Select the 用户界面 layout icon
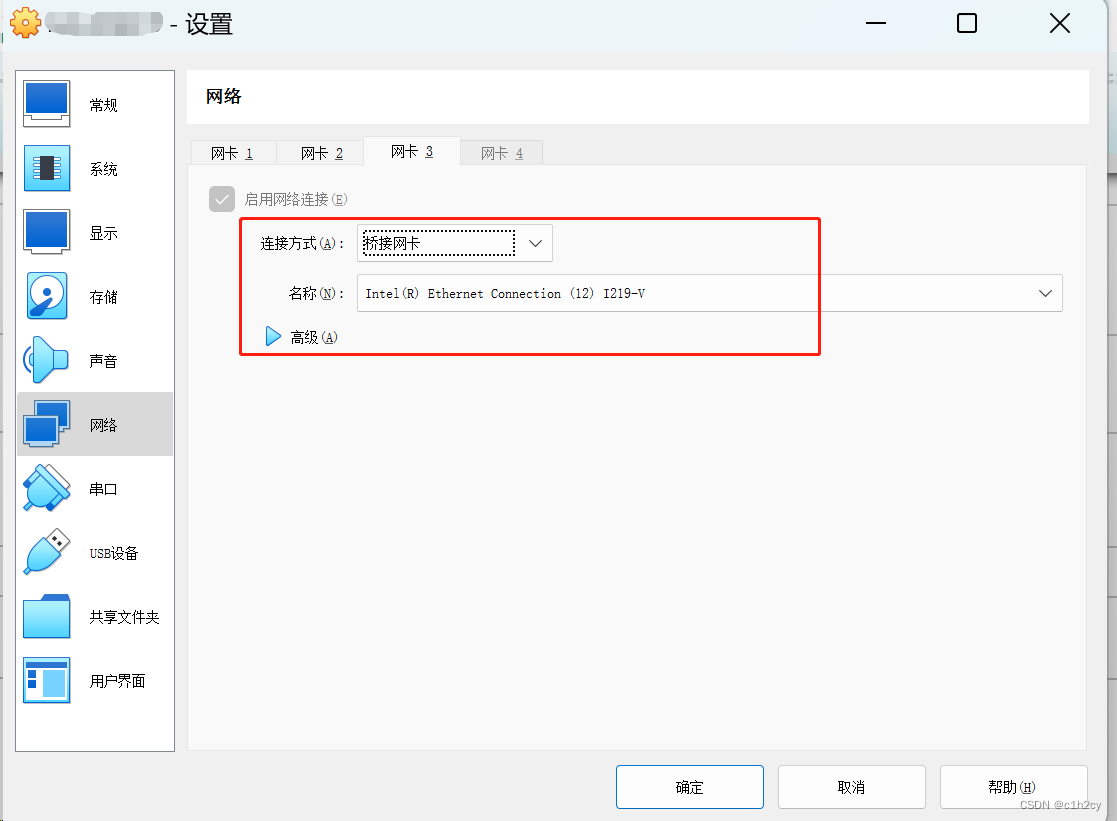The image size is (1117, 821). [46, 681]
